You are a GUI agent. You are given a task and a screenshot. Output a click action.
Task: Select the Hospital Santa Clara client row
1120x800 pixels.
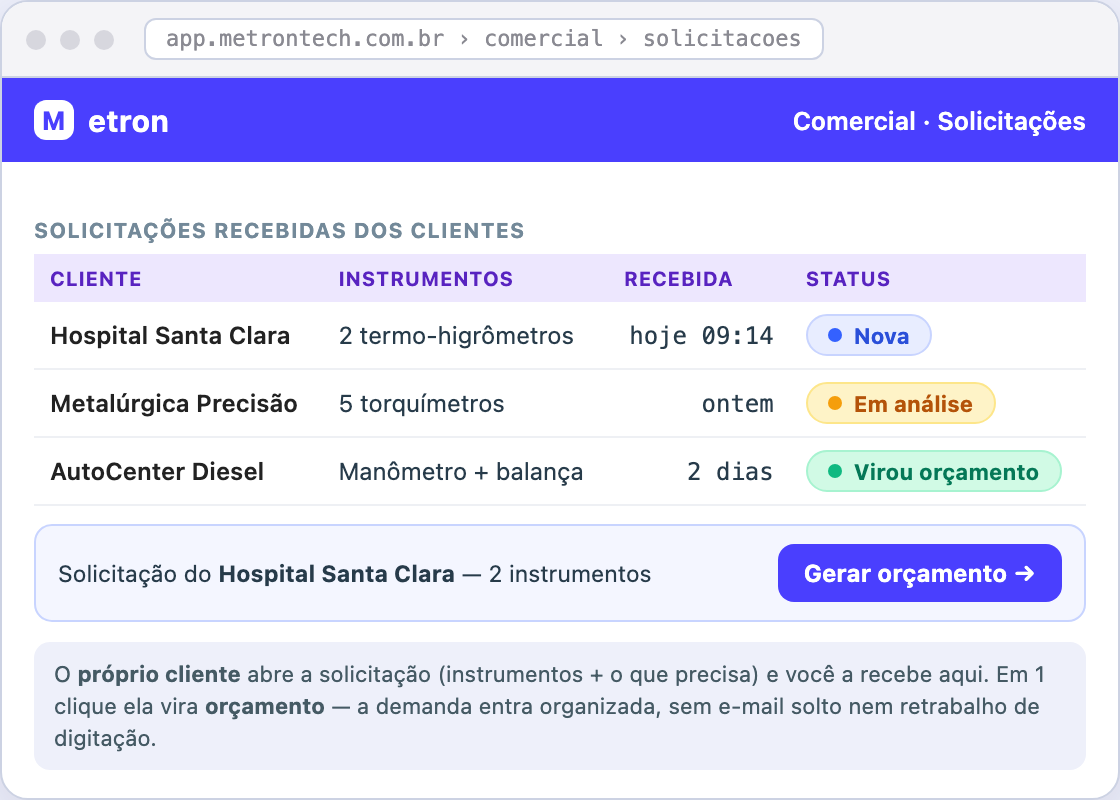pos(560,335)
